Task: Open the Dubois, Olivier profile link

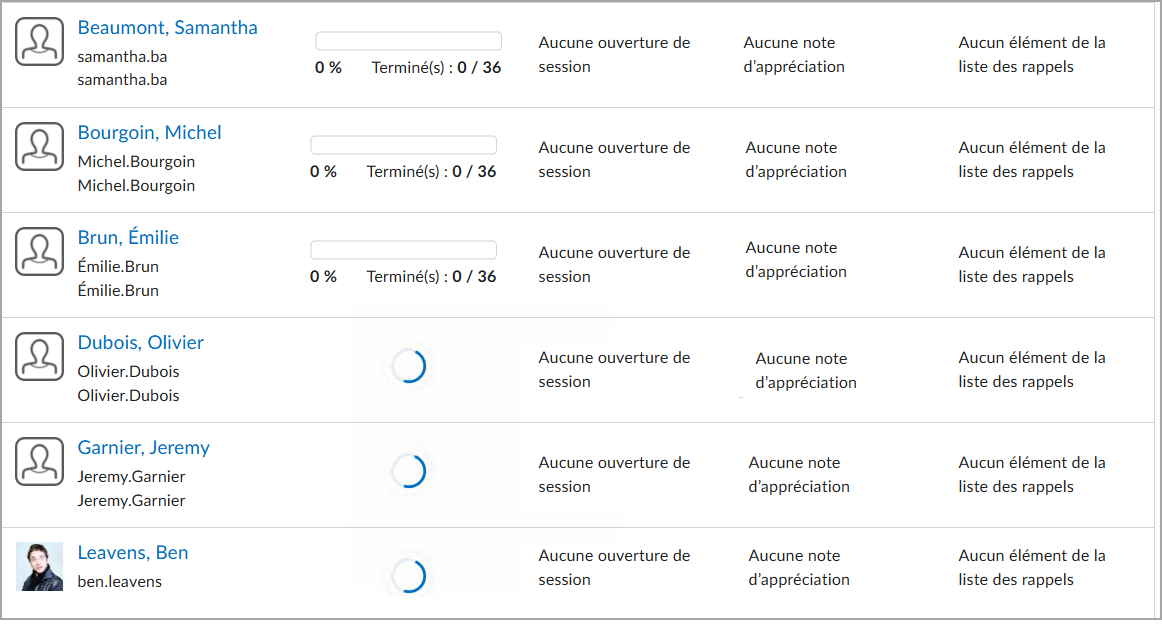Action: pos(140,342)
